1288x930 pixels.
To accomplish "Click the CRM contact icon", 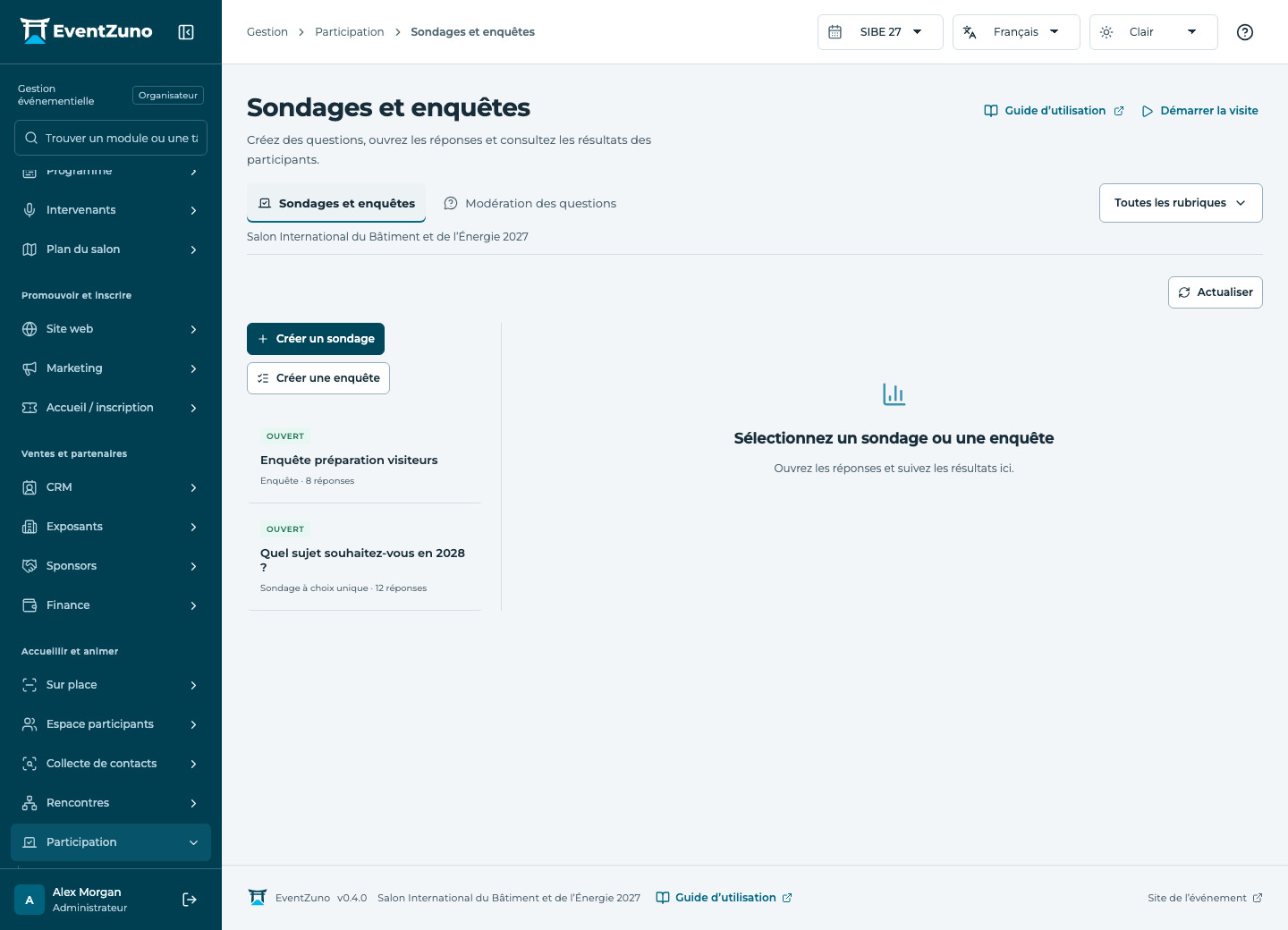I will pyautogui.click(x=30, y=487).
